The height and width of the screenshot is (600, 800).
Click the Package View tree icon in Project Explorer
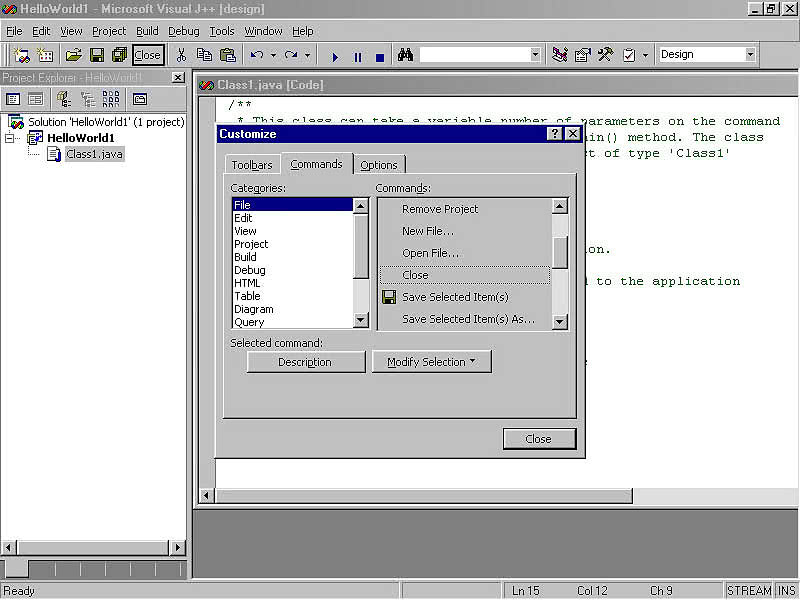click(88, 99)
